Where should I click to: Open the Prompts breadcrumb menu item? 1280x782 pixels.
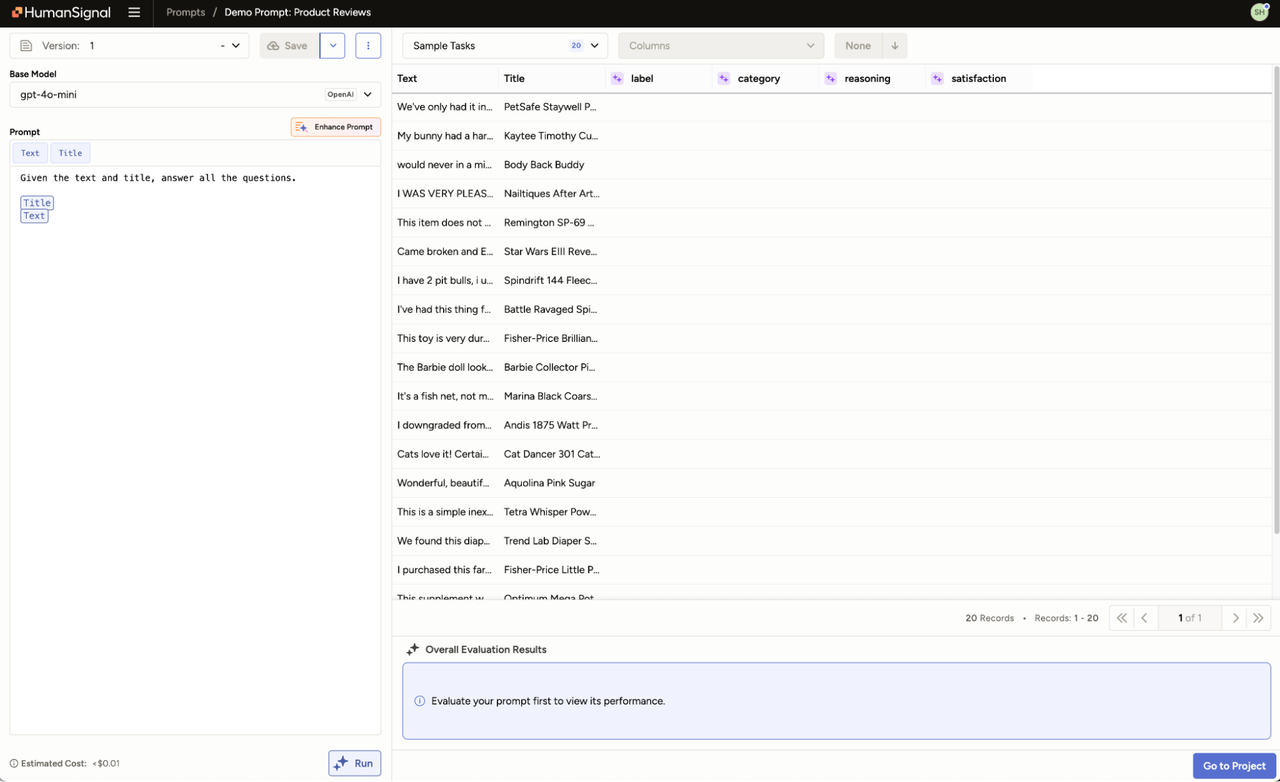pyautogui.click(x=184, y=13)
